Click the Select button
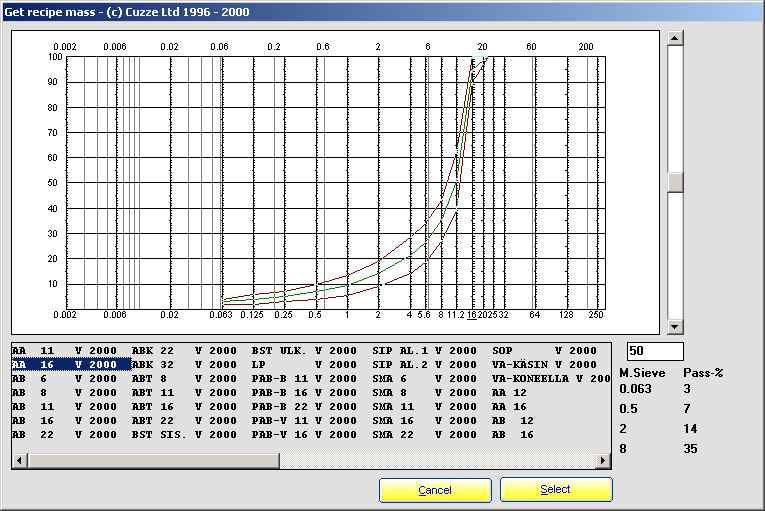Viewport: 765px width, 511px height. 556,489
